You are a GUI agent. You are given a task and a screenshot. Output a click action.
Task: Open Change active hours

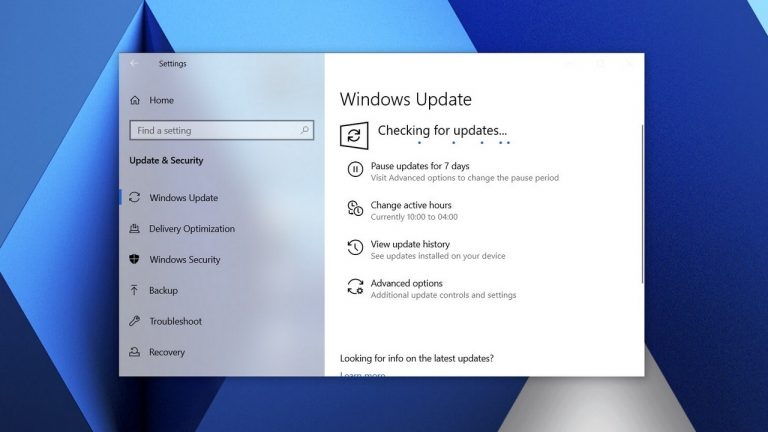pyautogui.click(x=411, y=205)
